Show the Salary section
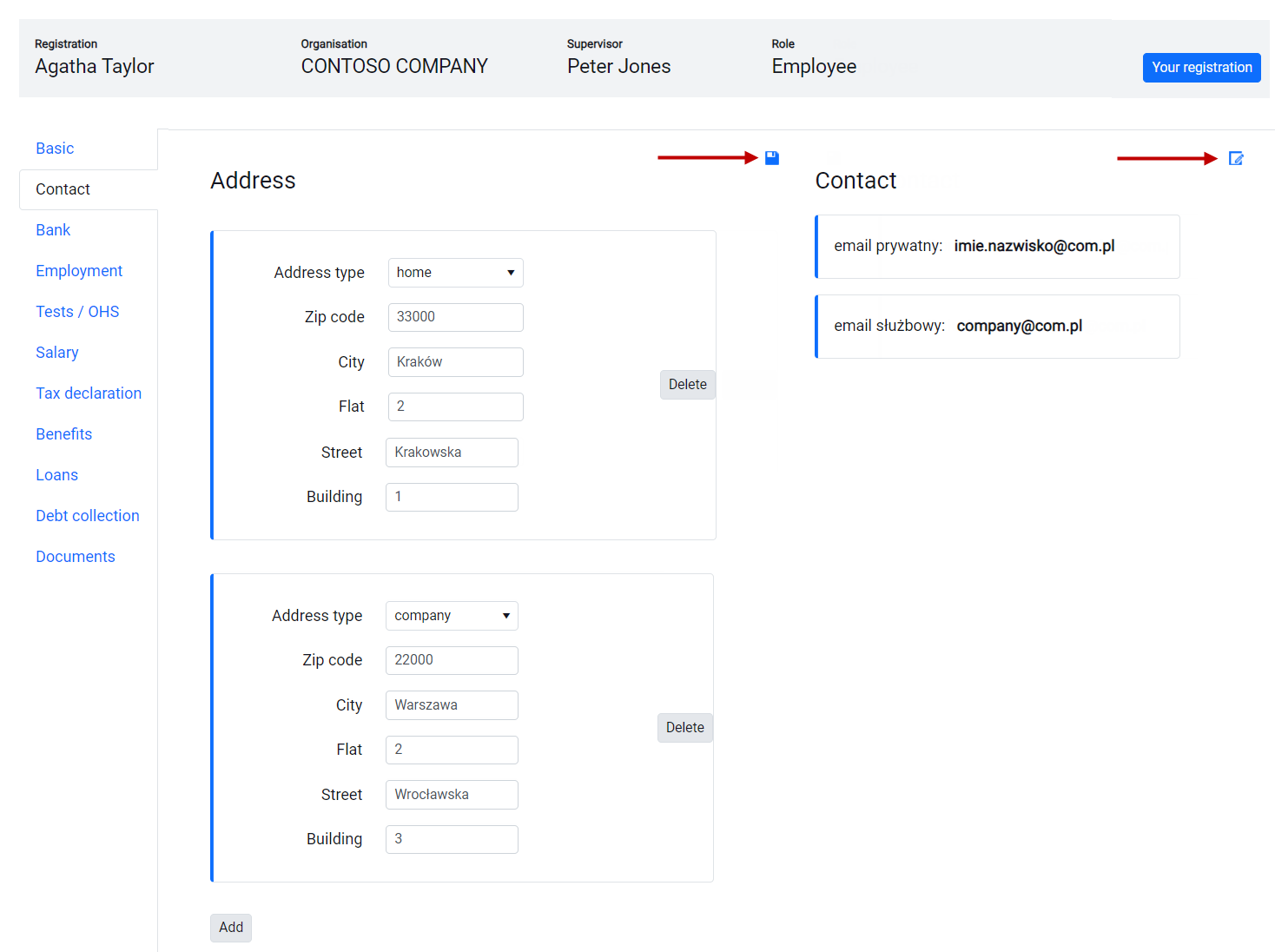 point(57,353)
